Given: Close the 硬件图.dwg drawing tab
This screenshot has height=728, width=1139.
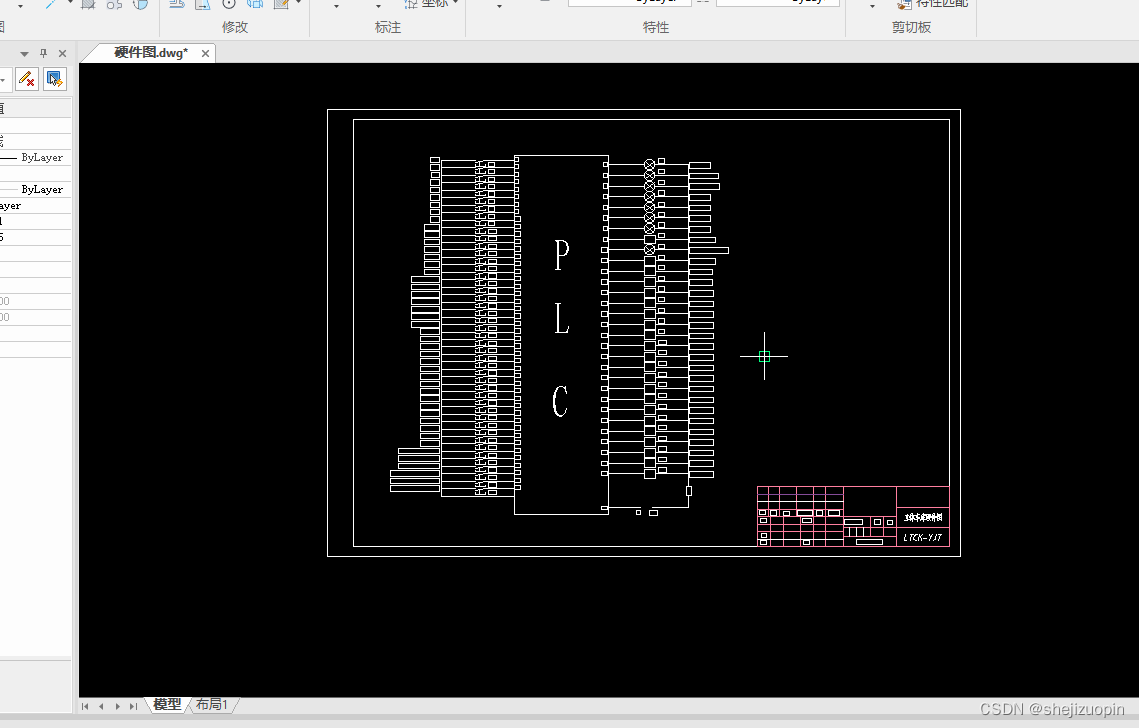Looking at the screenshot, I should [206, 53].
